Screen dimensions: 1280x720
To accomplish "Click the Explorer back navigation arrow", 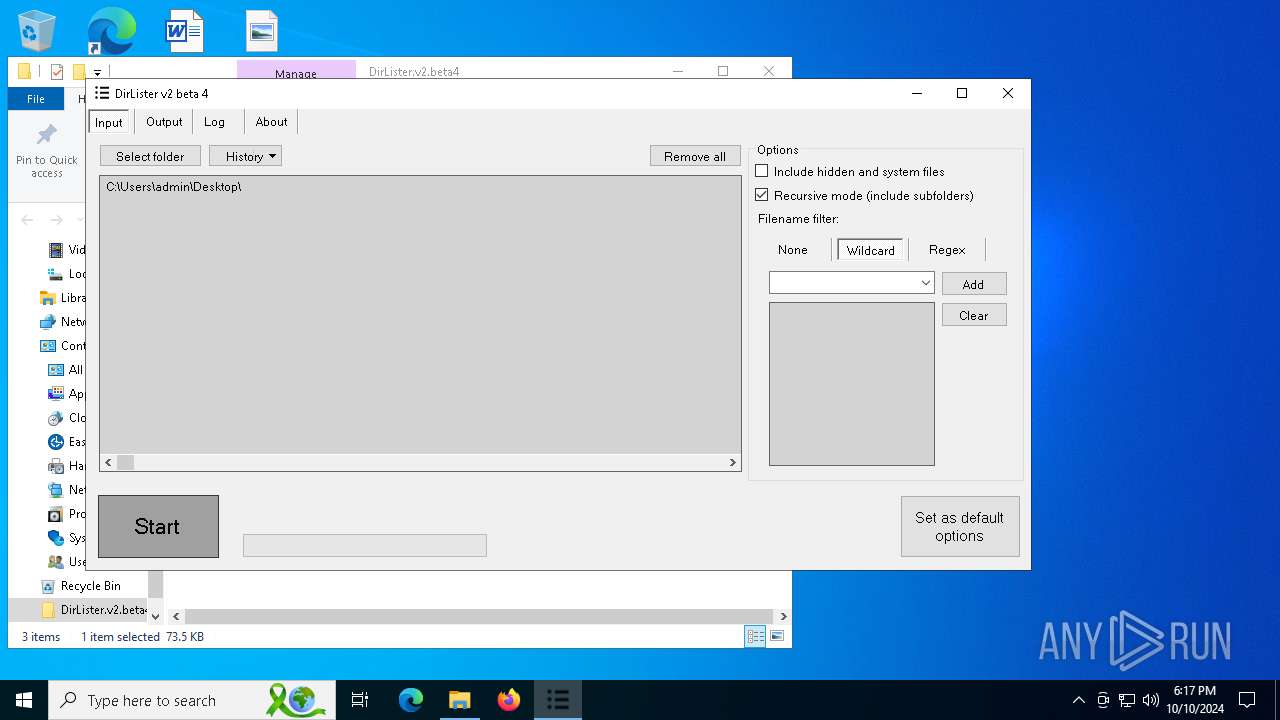I will [x=27, y=220].
